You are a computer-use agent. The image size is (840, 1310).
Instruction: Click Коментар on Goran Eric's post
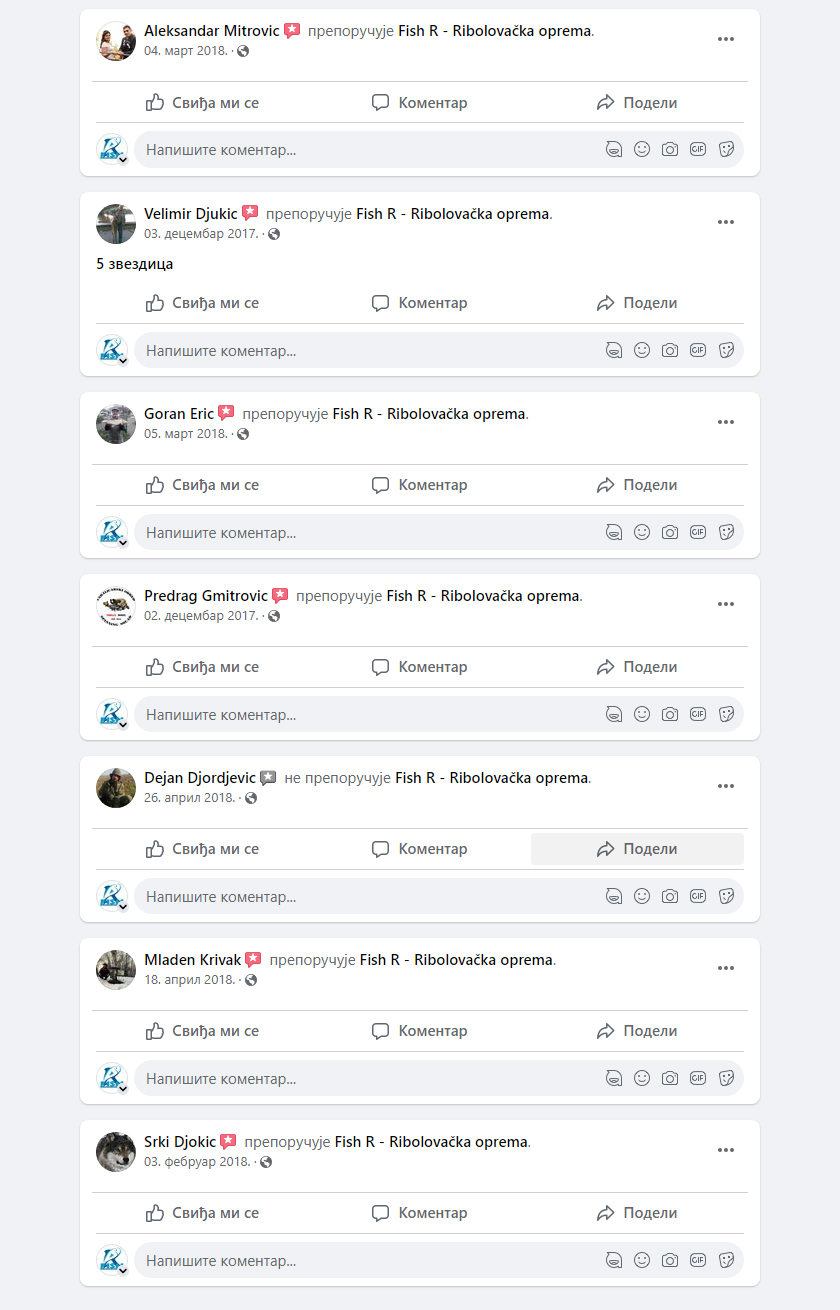coord(419,485)
